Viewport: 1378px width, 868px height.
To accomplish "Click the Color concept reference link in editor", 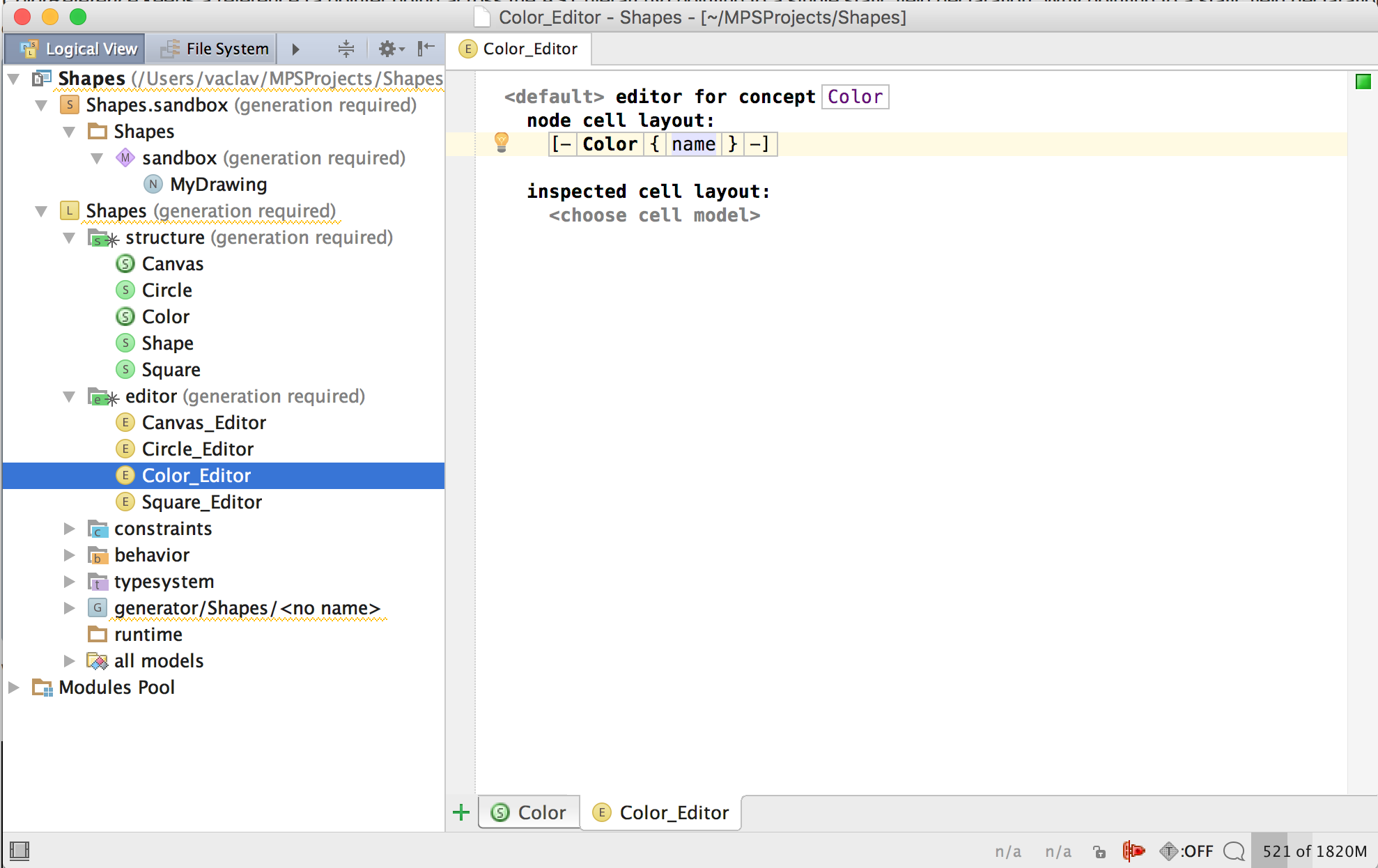I will [x=855, y=97].
